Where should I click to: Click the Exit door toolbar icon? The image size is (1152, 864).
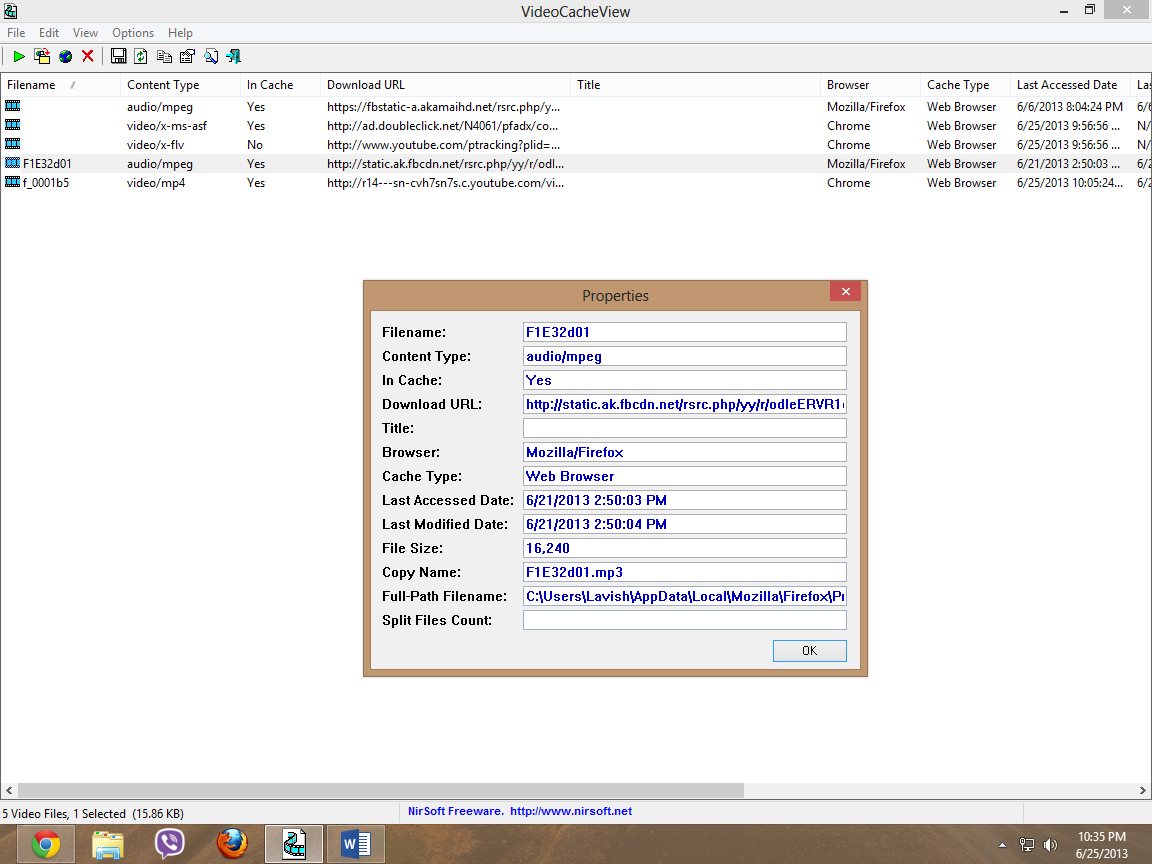click(234, 56)
